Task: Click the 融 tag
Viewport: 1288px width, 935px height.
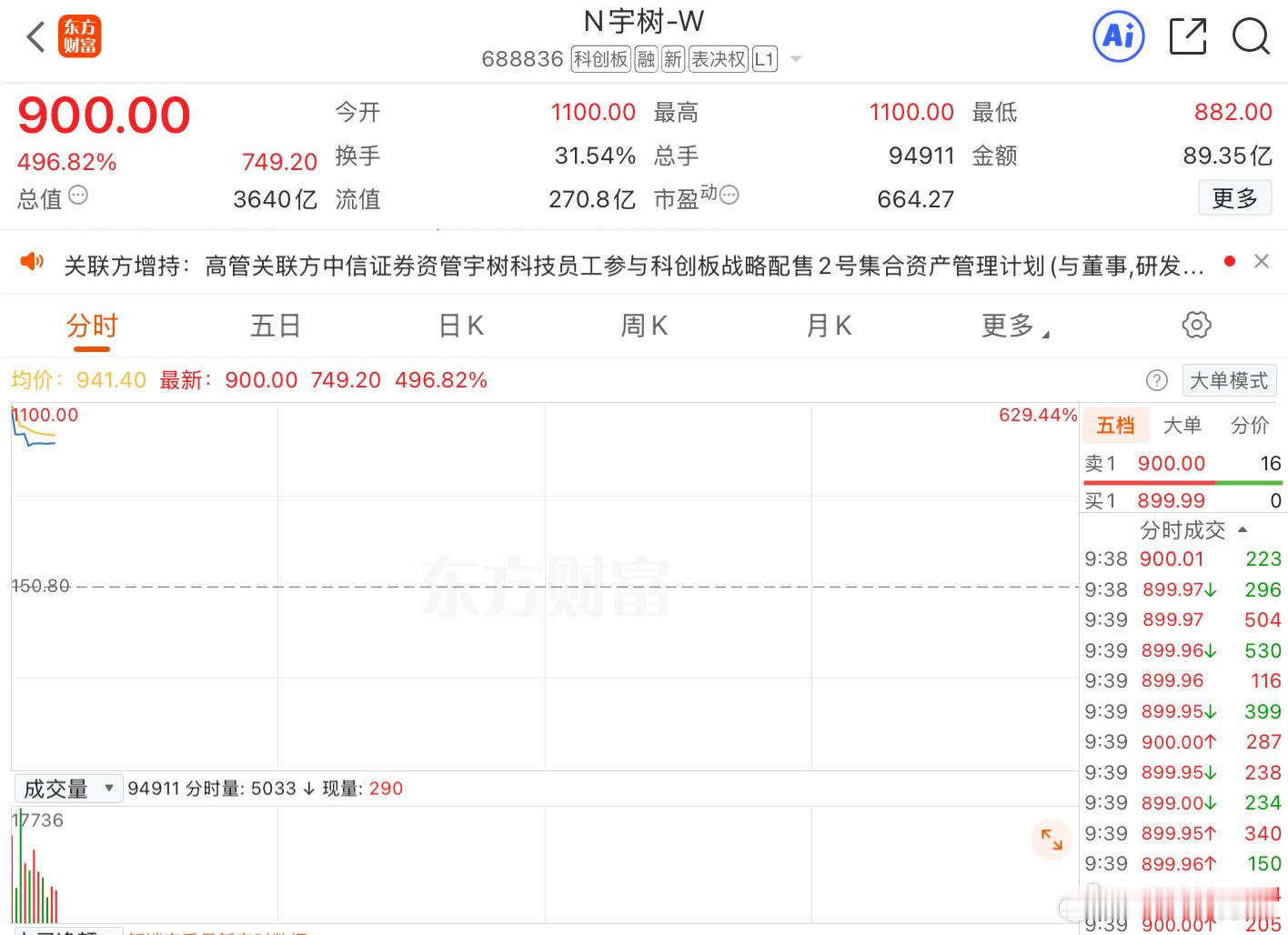Action: point(646,59)
